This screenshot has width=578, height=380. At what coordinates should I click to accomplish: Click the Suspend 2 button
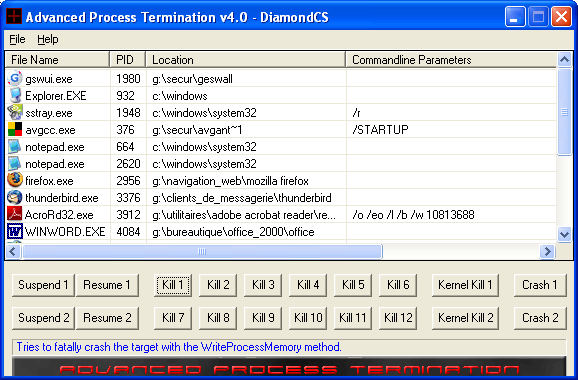click(x=43, y=318)
